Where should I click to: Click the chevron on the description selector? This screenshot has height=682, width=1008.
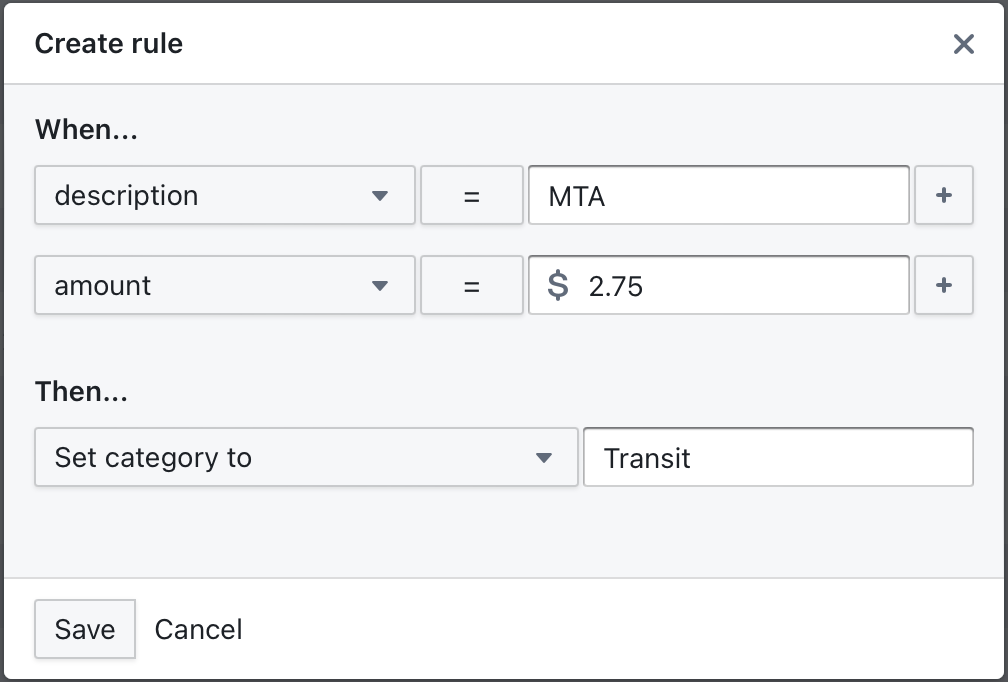coord(381,195)
